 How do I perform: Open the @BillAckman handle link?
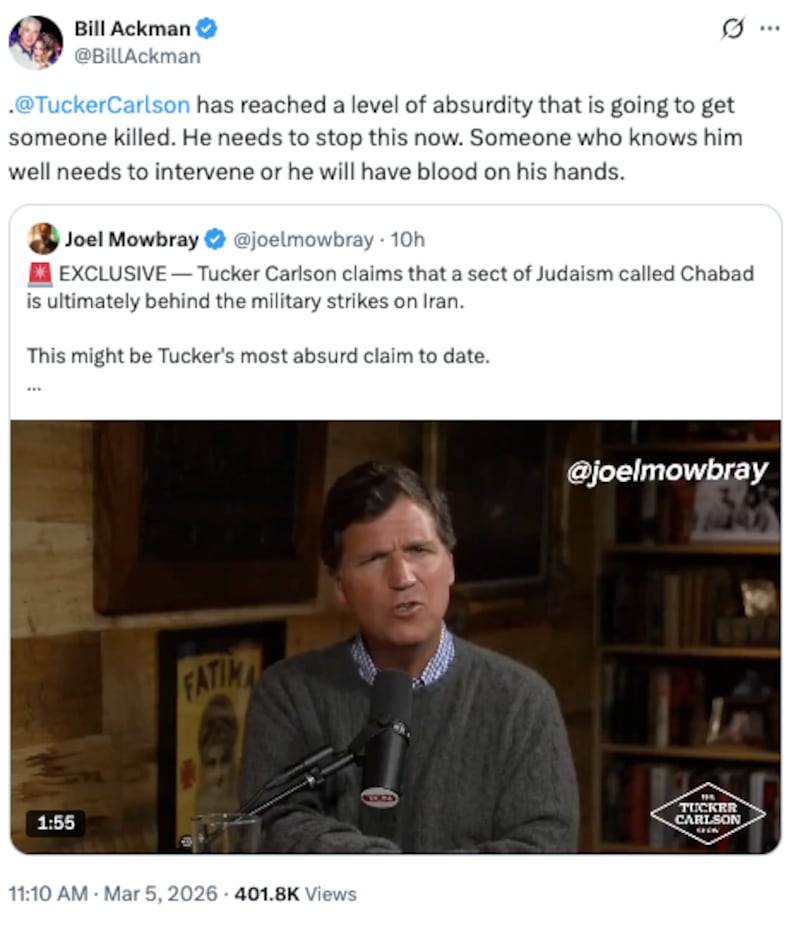pyautogui.click(x=137, y=56)
